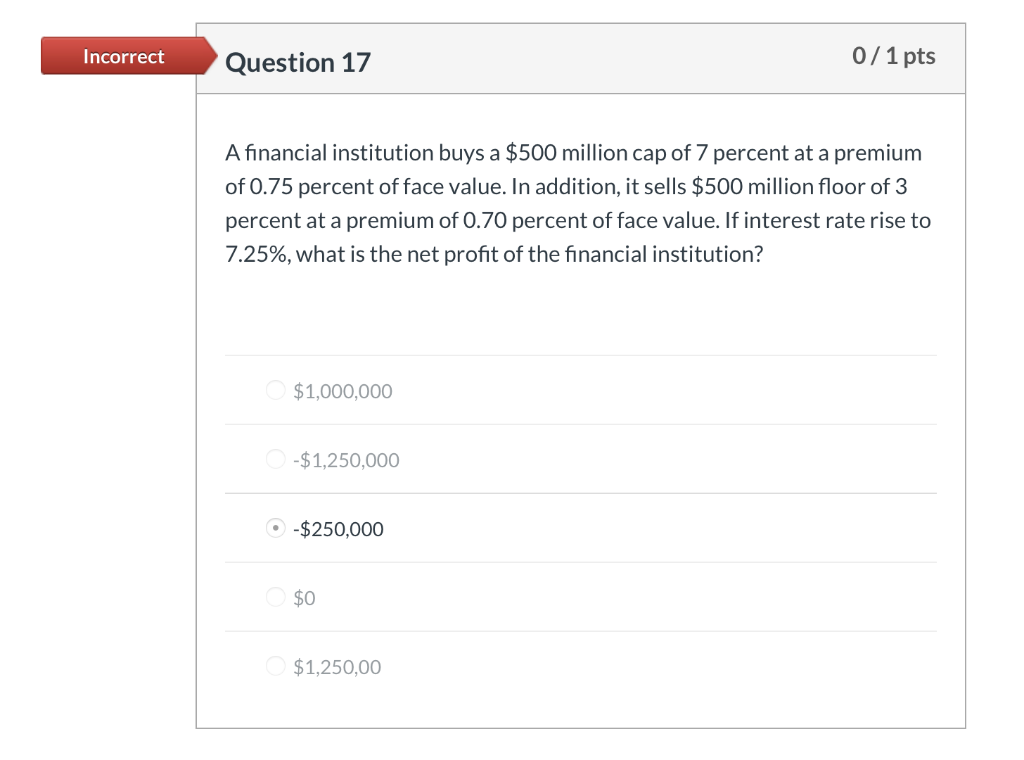Viewport: 1024px width, 760px height.
Task: Click the red Incorrect badge
Action: pyautogui.click(x=123, y=56)
